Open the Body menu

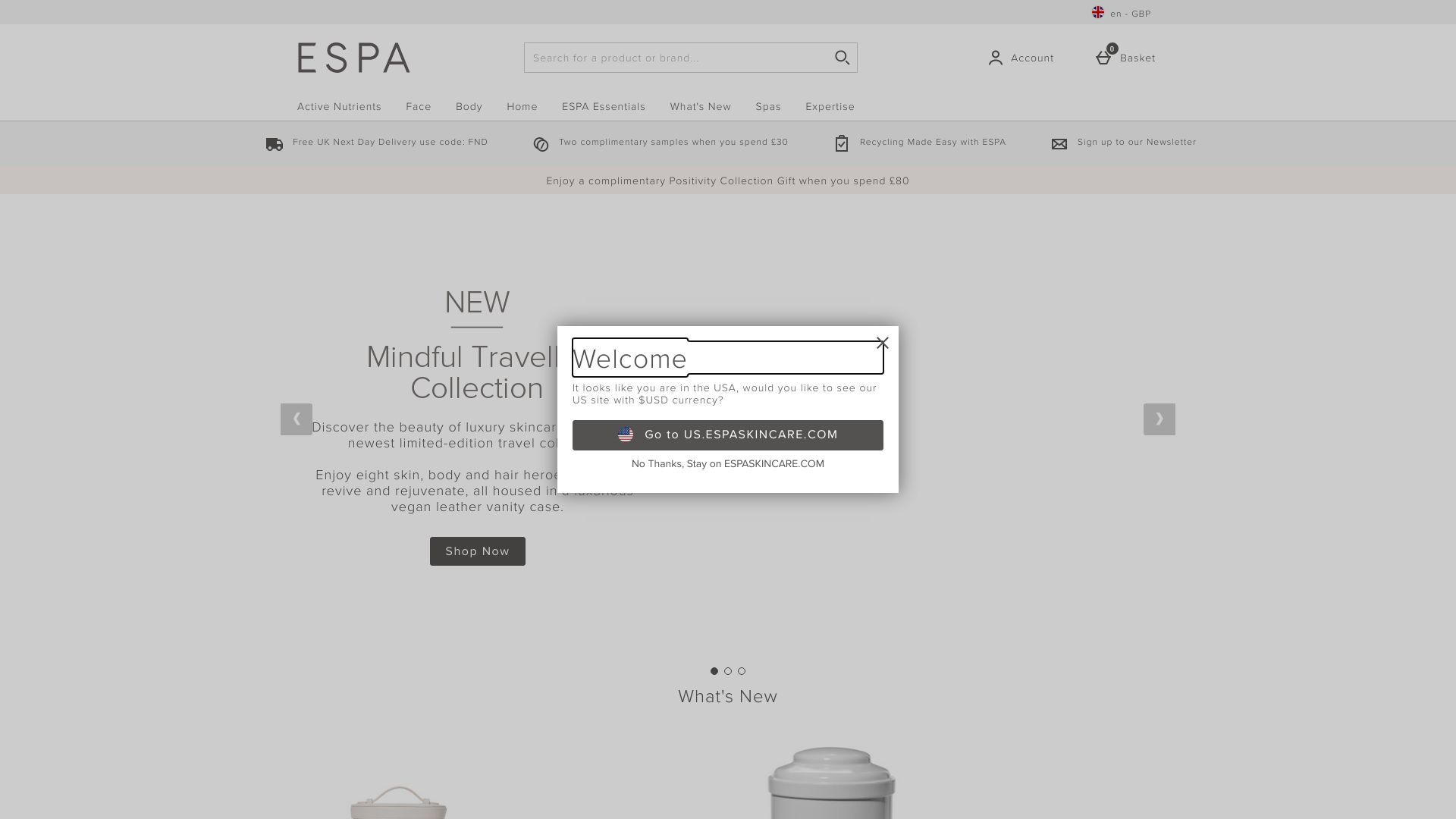[469, 107]
